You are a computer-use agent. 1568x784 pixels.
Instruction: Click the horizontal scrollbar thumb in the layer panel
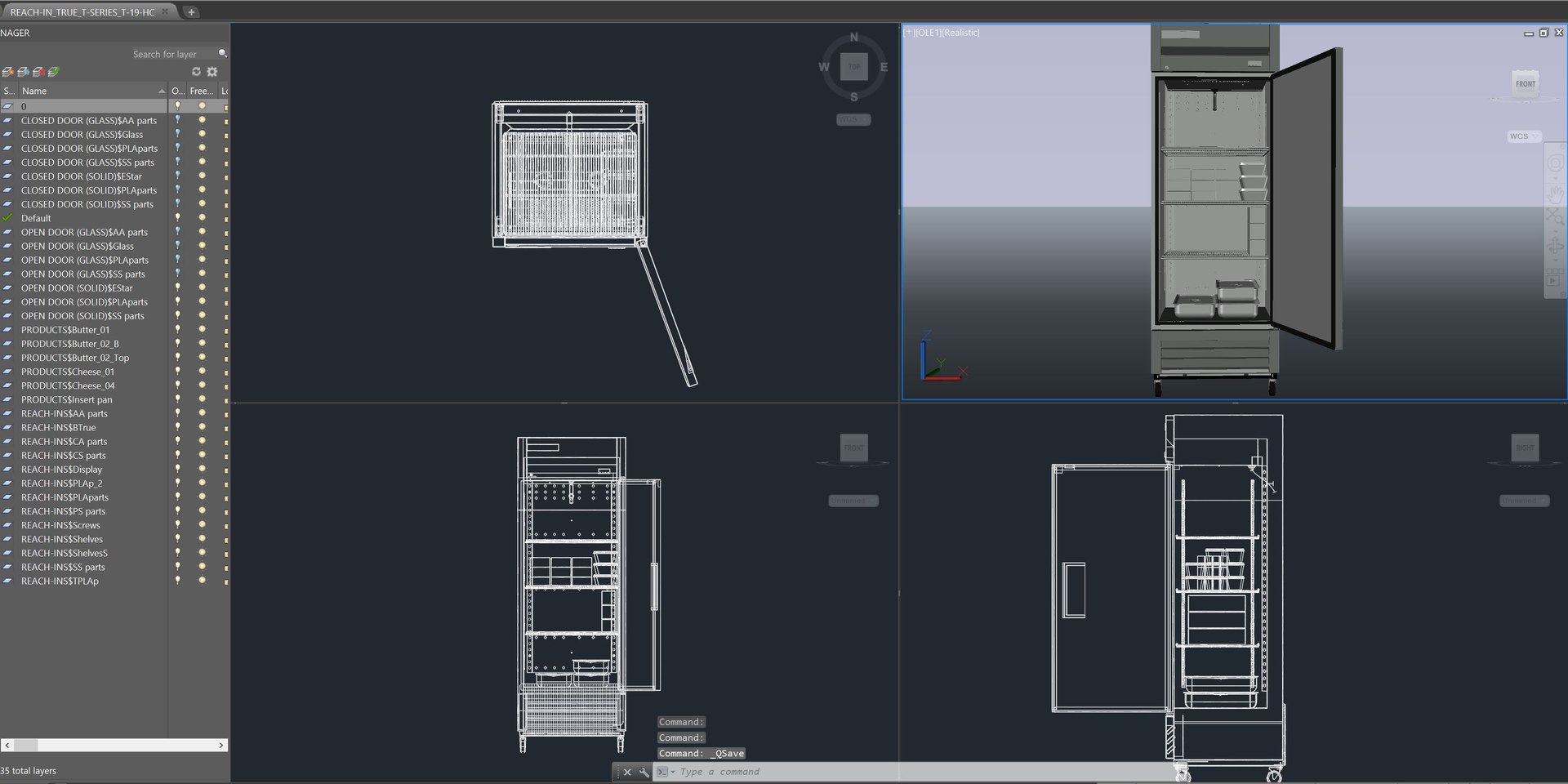pos(25,745)
